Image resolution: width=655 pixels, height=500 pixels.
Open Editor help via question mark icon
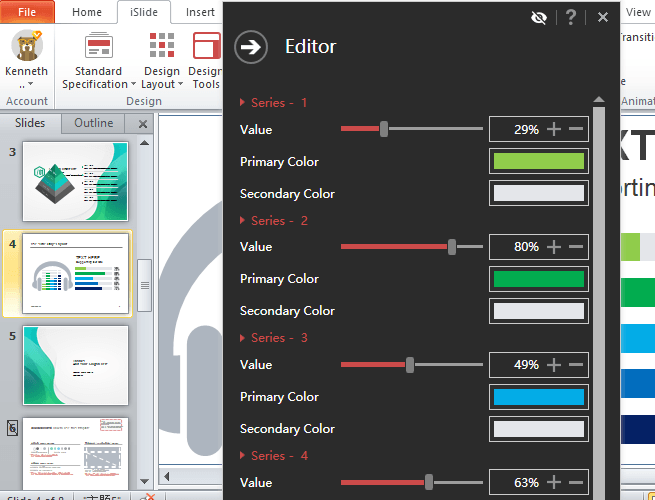(x=571, y=18)
